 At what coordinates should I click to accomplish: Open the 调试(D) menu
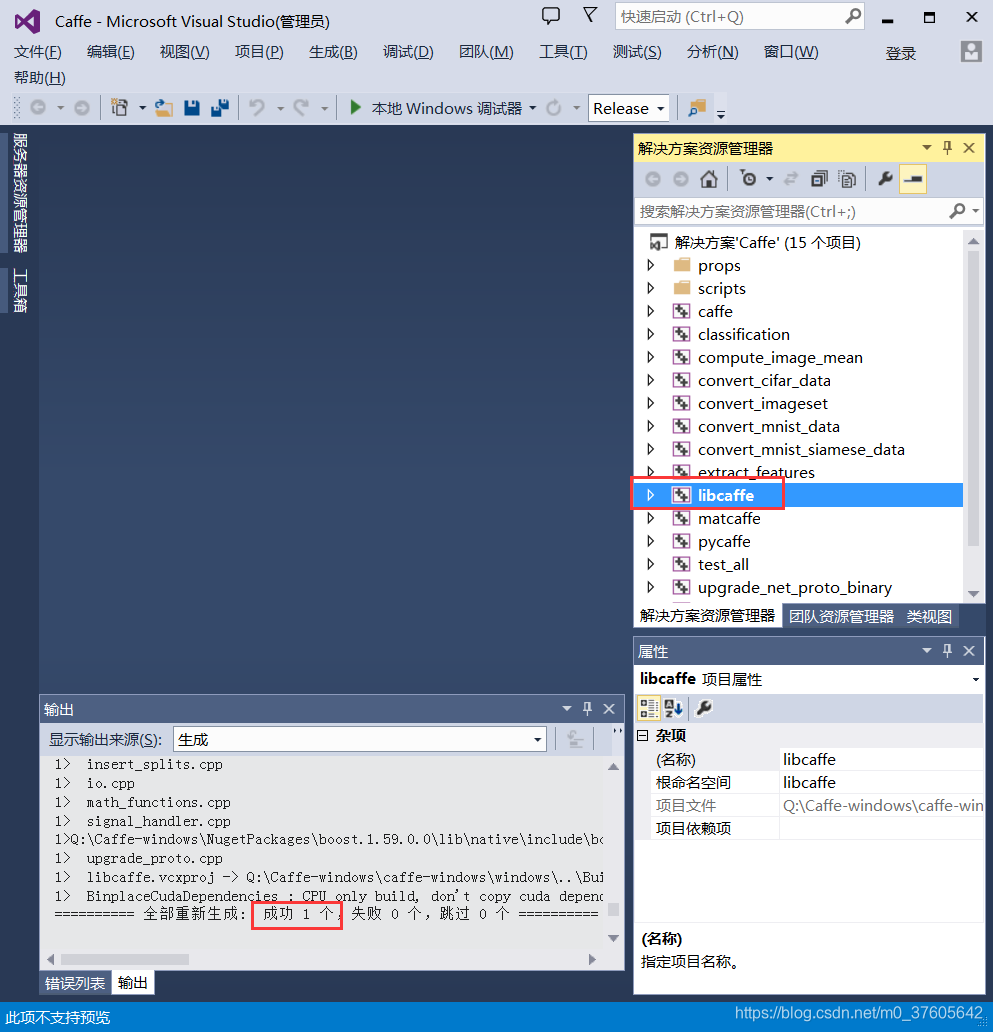(x=408, y=51)
